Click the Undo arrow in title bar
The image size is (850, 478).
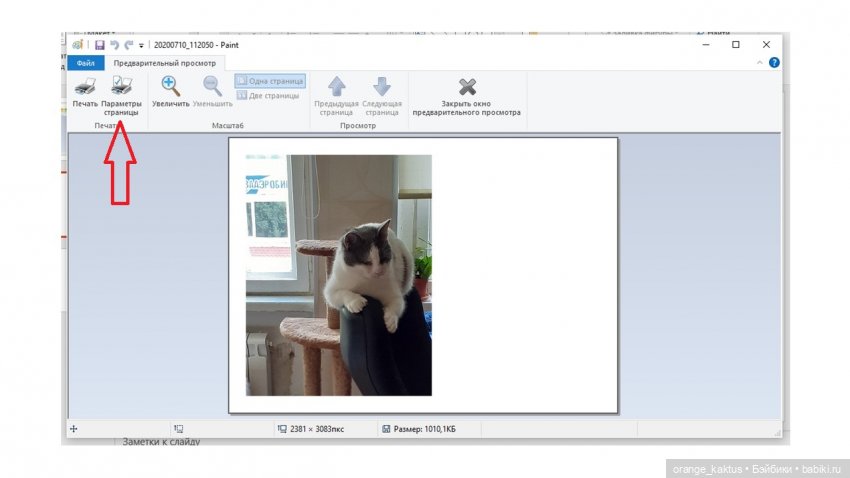[x=114, y=45]
